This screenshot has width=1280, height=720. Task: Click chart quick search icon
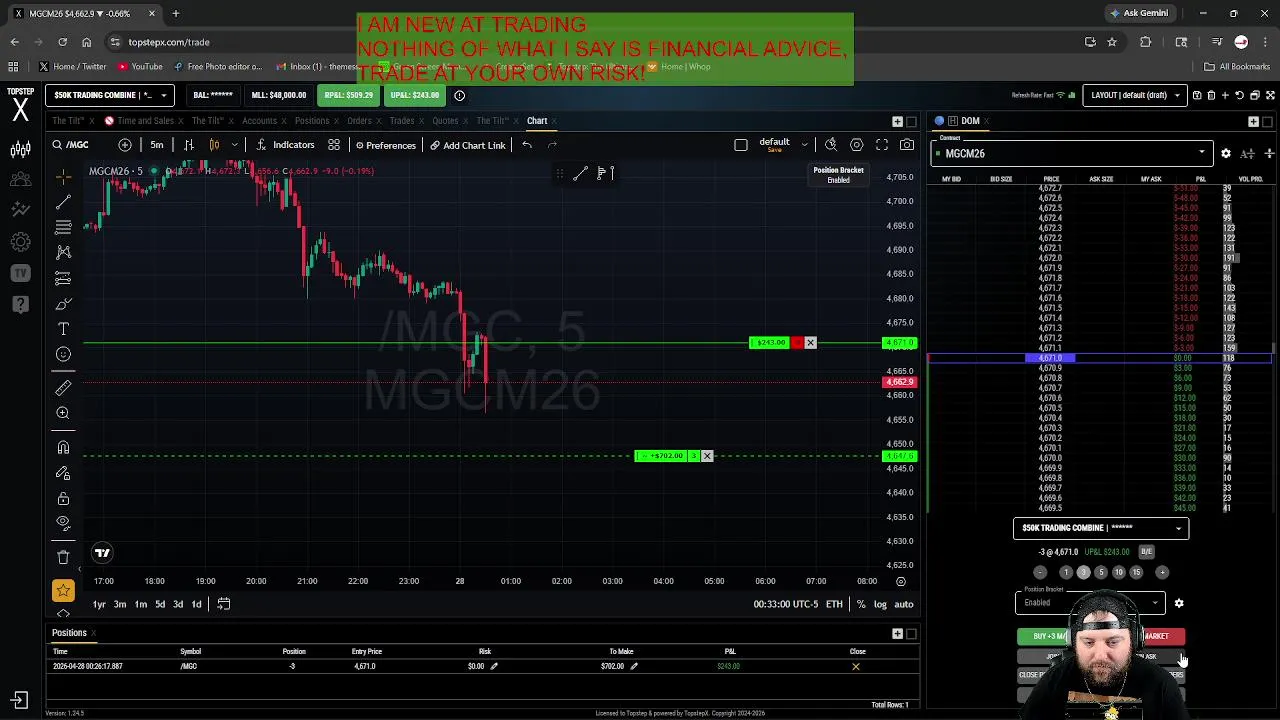[x=831, y=145]
